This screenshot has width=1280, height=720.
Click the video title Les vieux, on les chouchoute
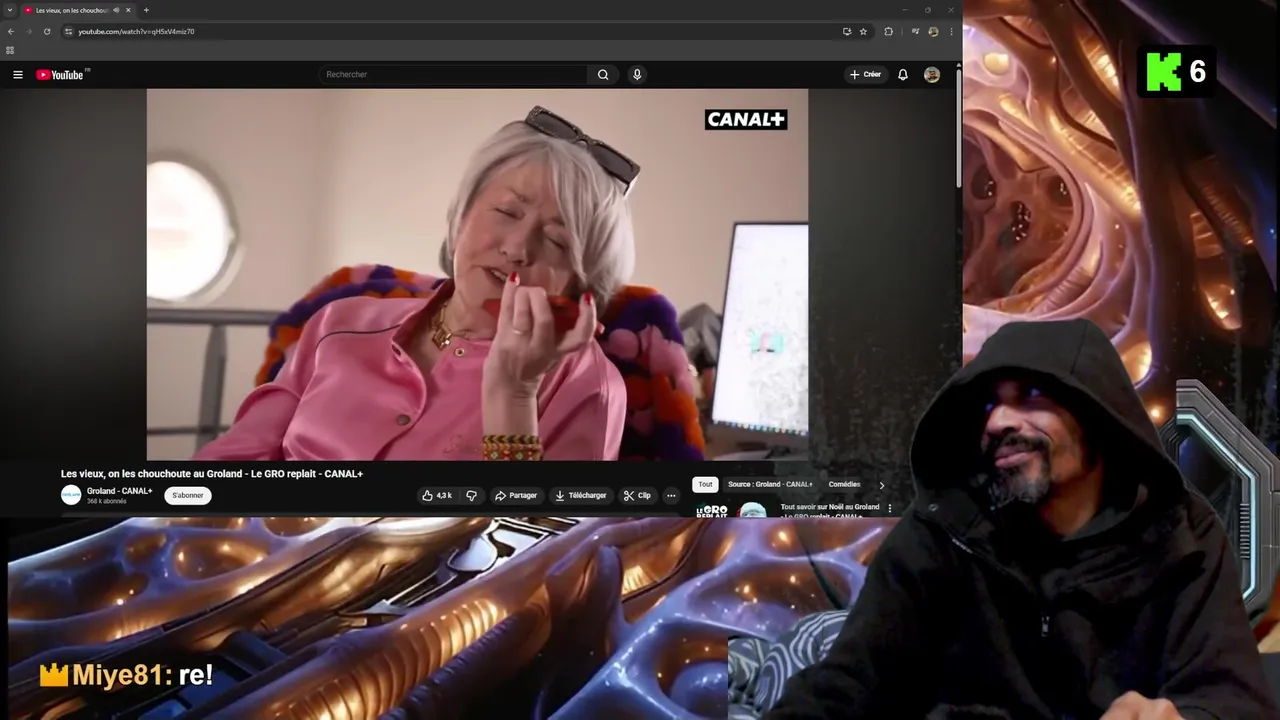212,474
